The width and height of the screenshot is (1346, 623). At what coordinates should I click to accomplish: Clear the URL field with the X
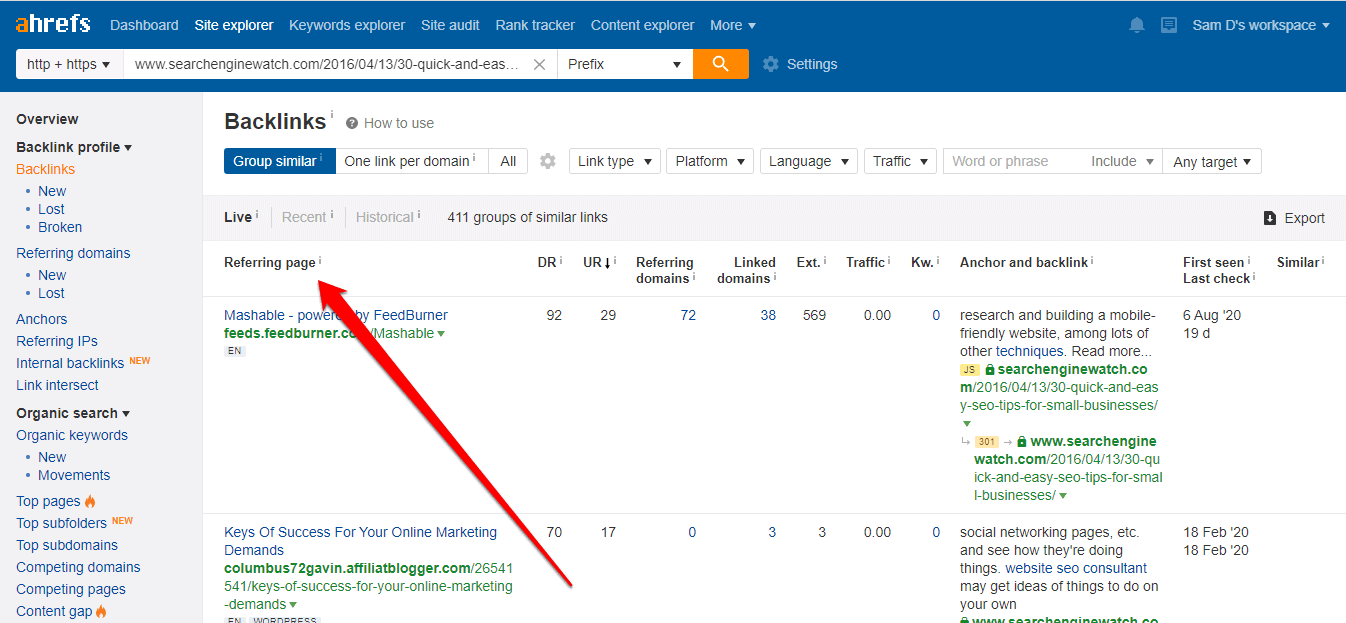coord(539,64)
